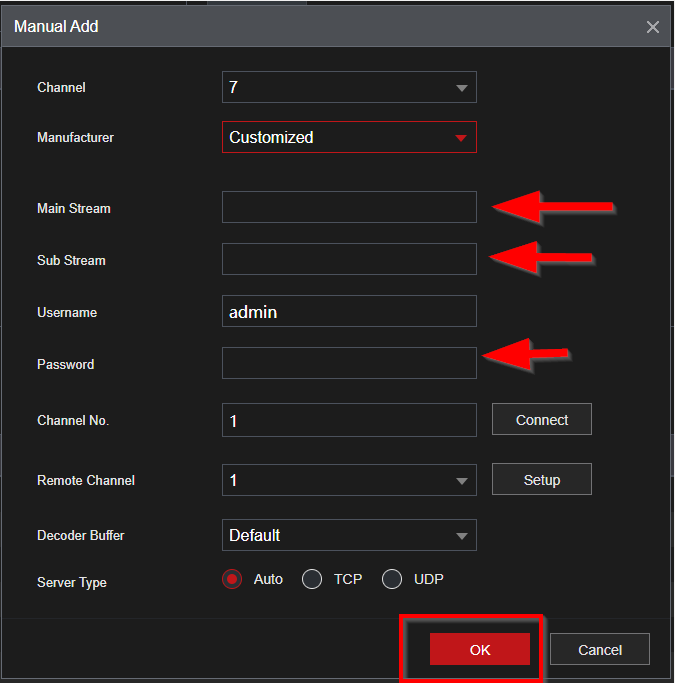Click the Setup button
This screenshot has height=683, width=675.
[541, 480]
